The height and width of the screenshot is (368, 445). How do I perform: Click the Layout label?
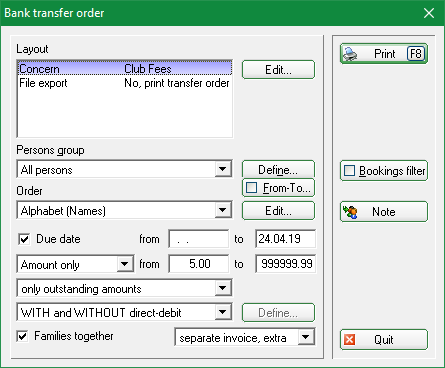[32, 49]
